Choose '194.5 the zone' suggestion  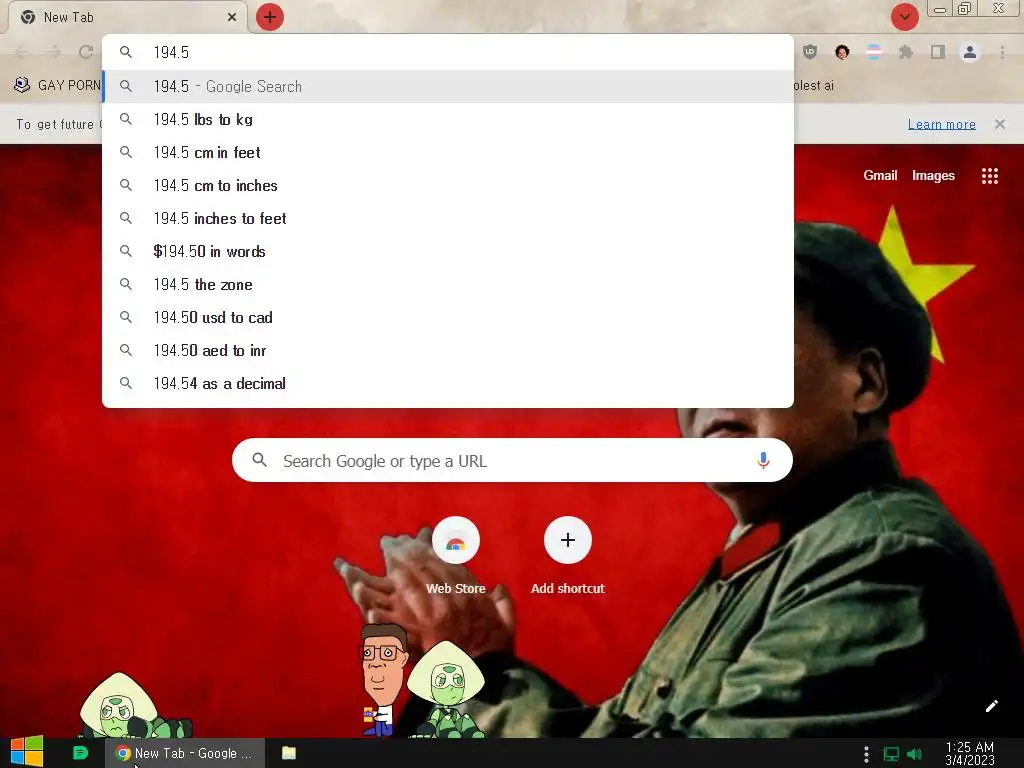(448, 284)
